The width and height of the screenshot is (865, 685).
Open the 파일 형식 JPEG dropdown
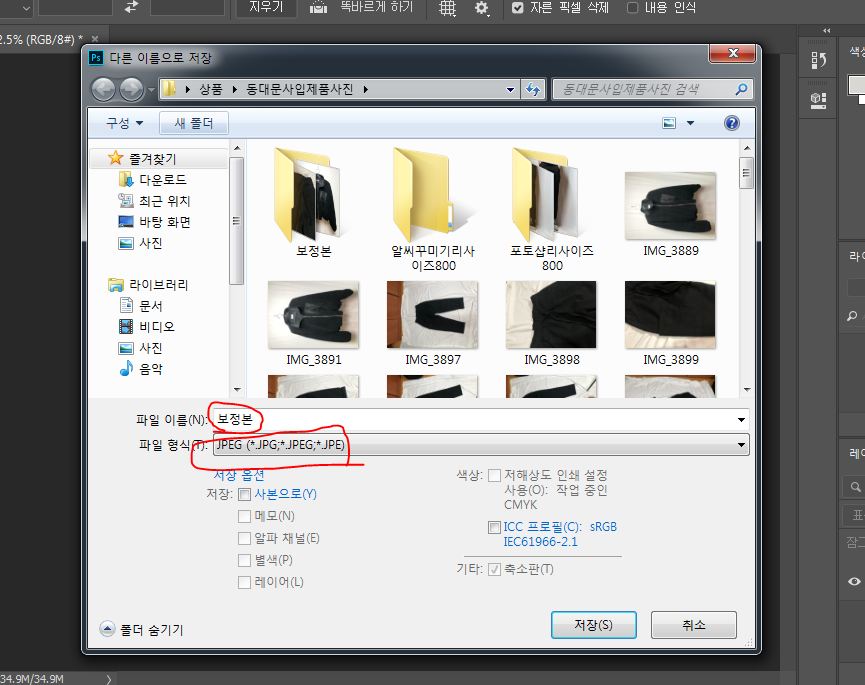(x=480, y=445)
